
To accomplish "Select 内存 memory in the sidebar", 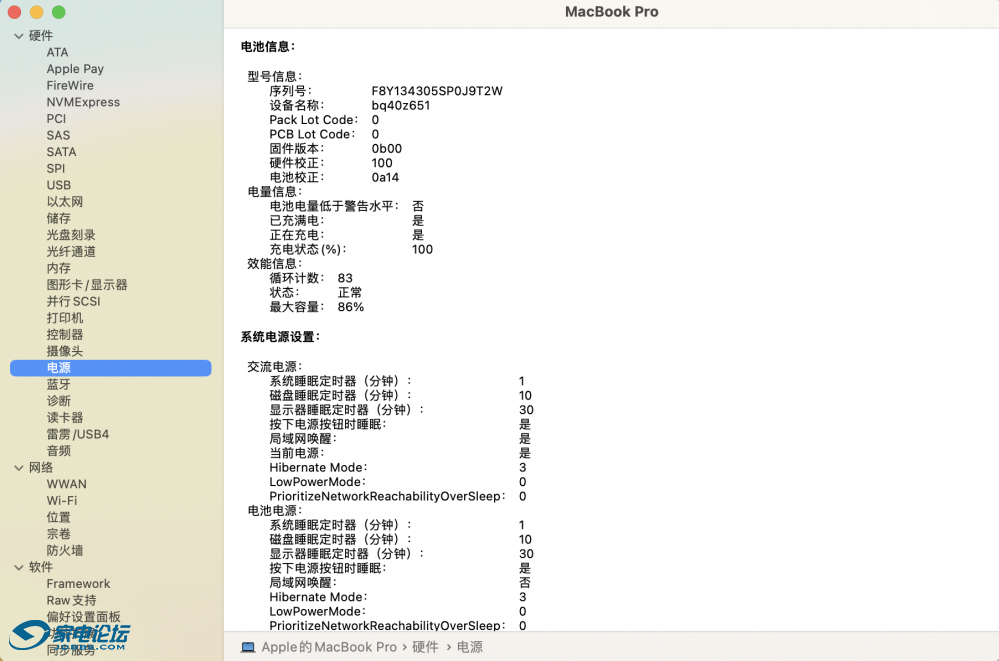I will 58,268.
